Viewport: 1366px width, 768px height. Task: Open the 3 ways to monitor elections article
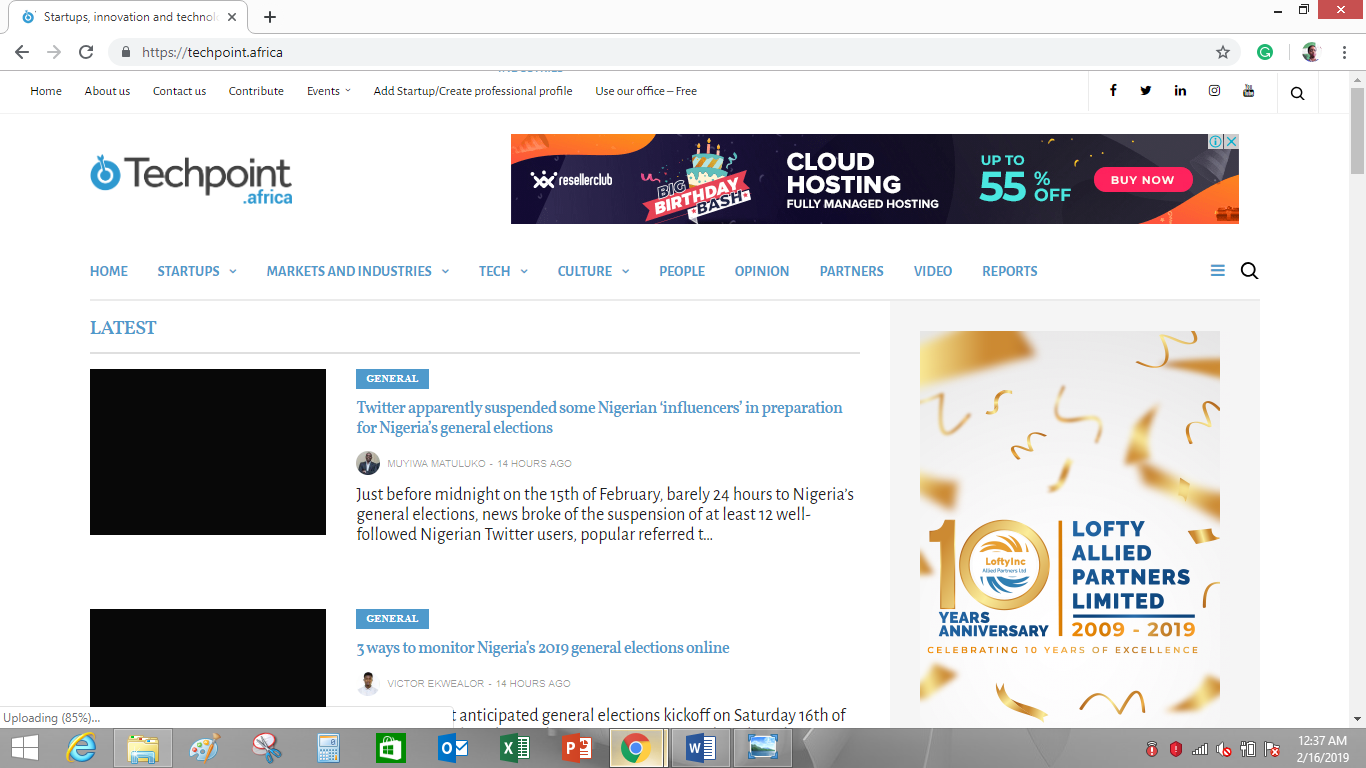click(543, 648)
